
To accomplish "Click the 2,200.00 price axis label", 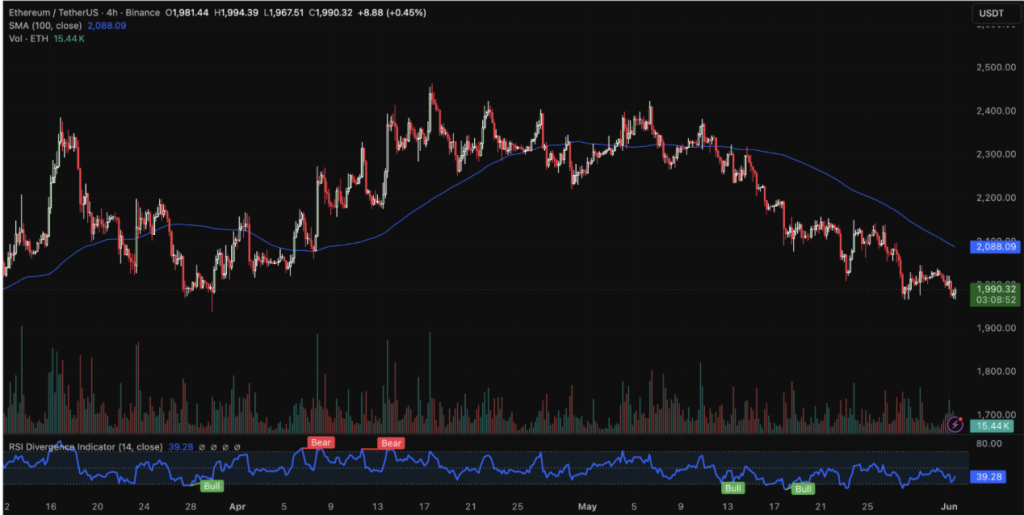I will 995,198.
